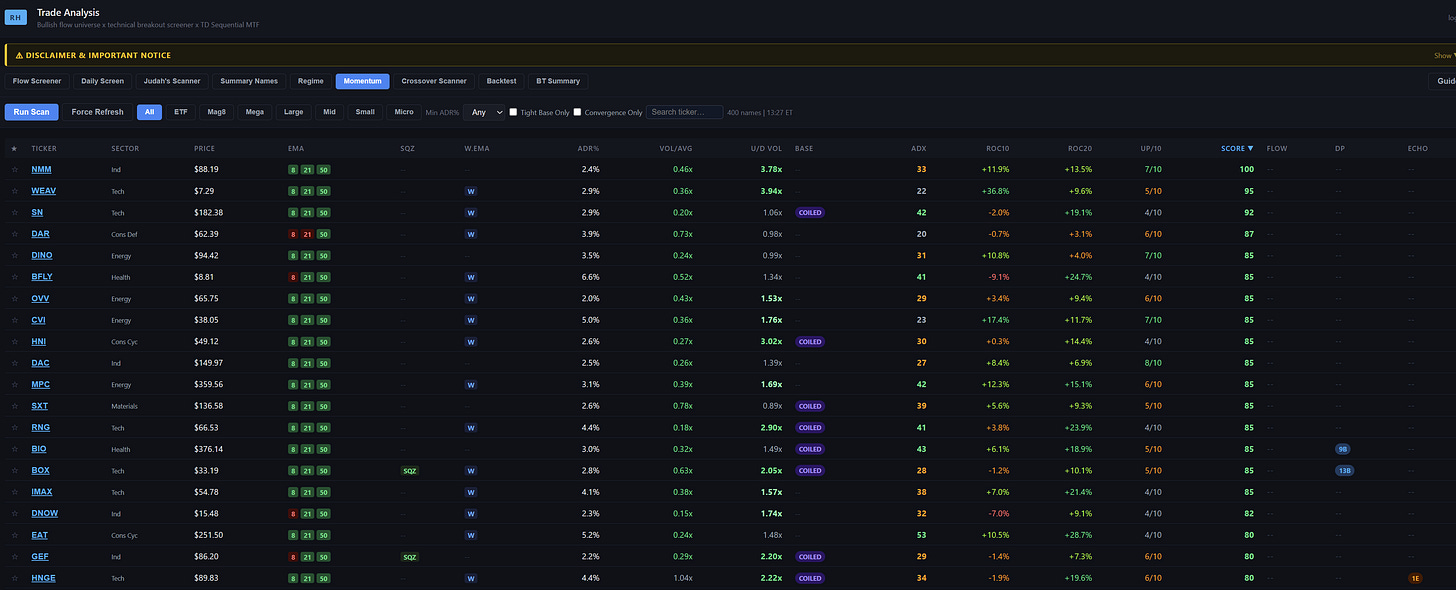This screenshot has width=1456, height=590.
Task: Select the ETF filter toggle
Action: click(180, 112)
